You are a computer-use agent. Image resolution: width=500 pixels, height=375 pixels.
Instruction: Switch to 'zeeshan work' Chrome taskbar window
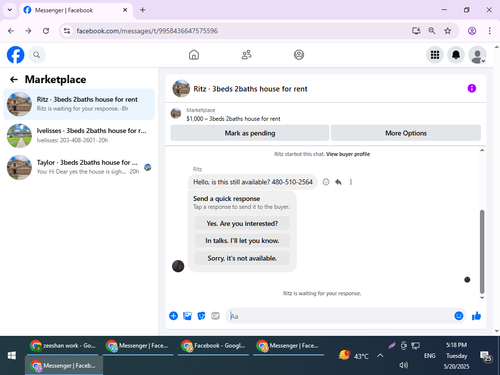63,346
